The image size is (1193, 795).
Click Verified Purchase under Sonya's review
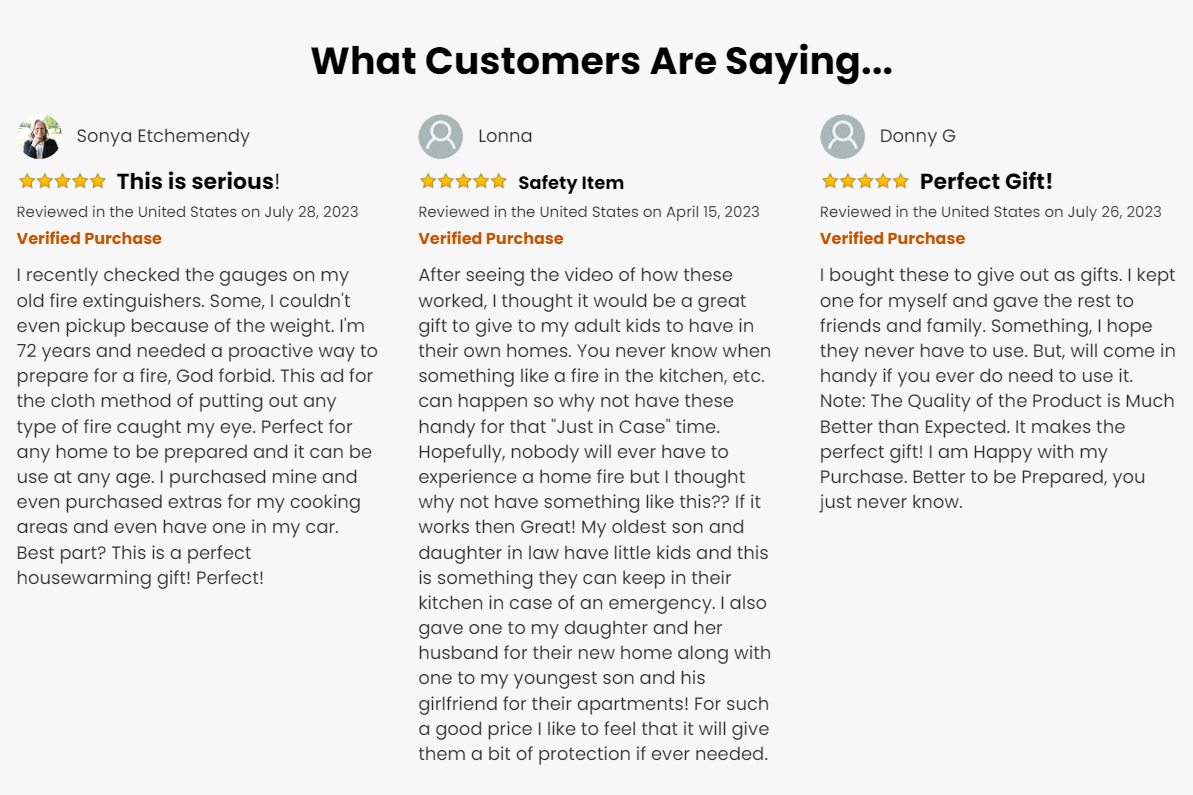(89, 238)
